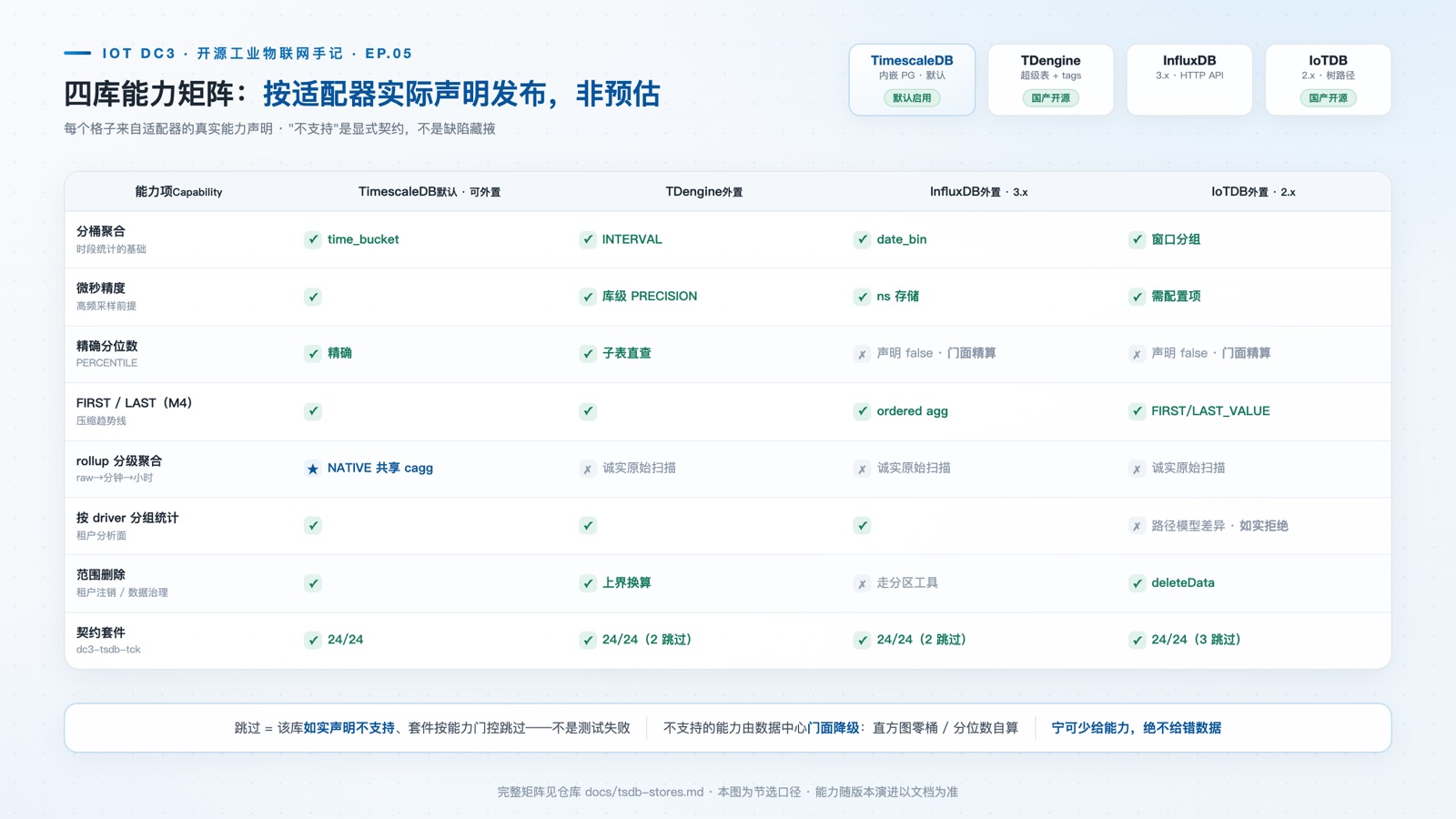Click IoTDB cross icon in rollup row
1456x819 pixels.
tap(1137, 469)
